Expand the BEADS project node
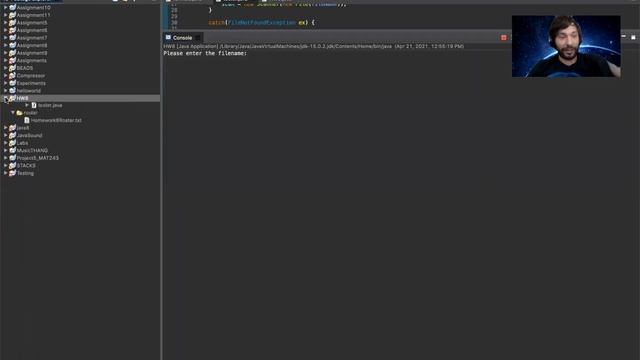This screenshot has height=360, width=640. coord(6,68)
